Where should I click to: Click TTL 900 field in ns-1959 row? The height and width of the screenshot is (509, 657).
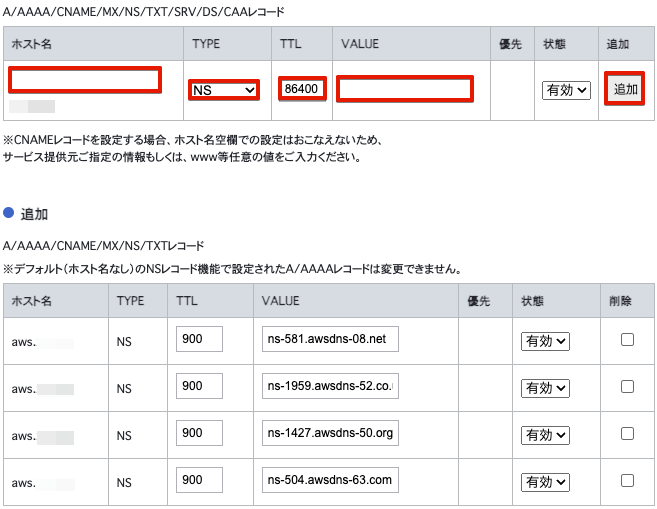tap(199, 386)
